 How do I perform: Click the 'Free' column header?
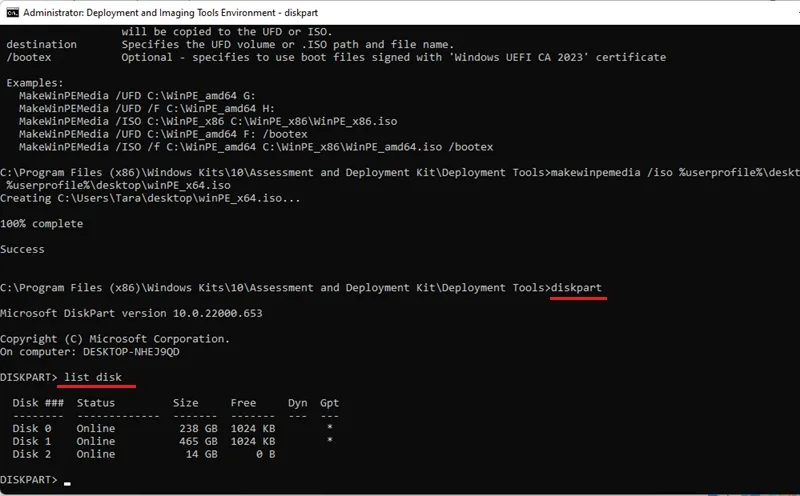[x=243, y=403]
